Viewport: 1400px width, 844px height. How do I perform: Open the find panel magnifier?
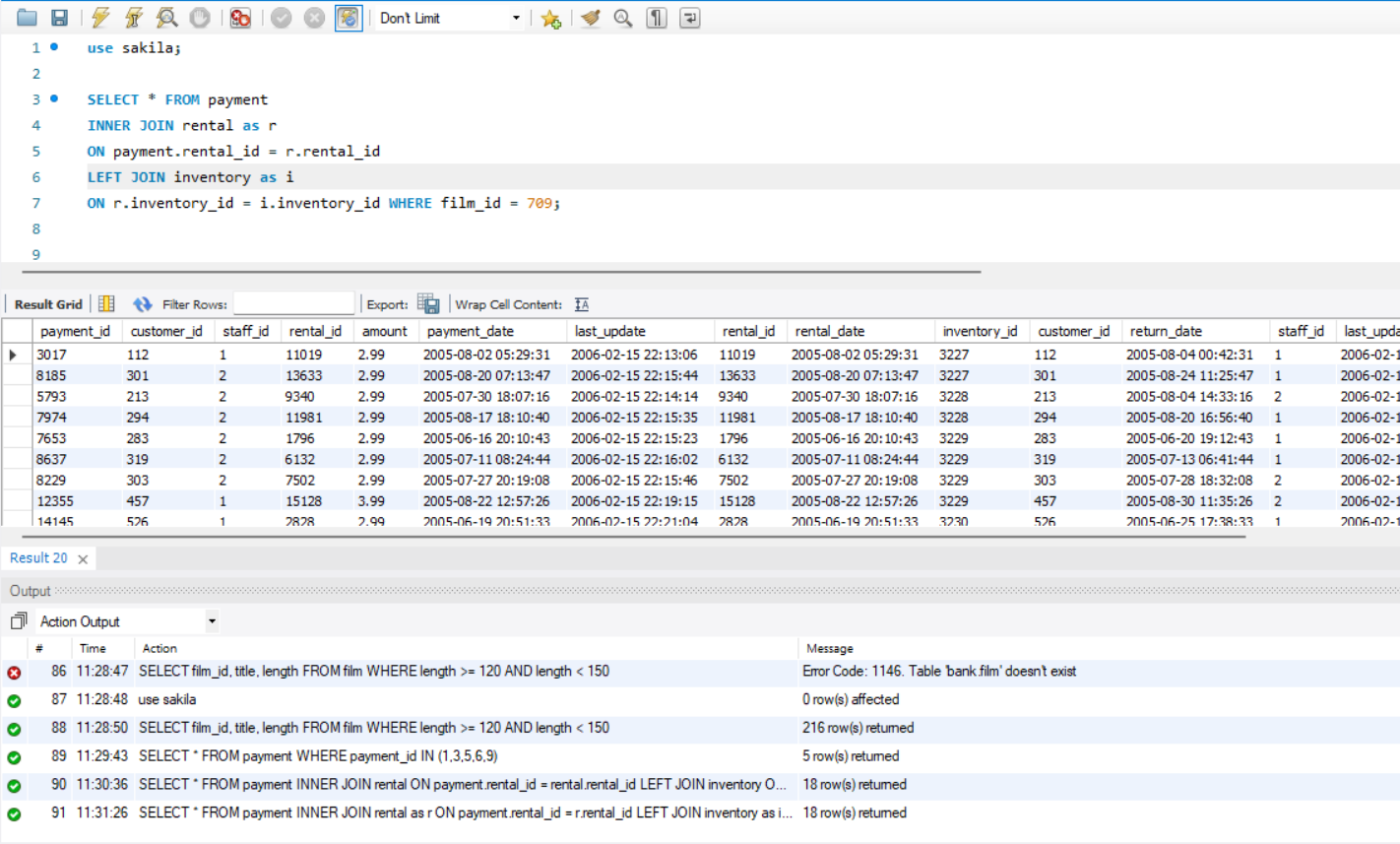pyautogui.click(x=623, y=18)
